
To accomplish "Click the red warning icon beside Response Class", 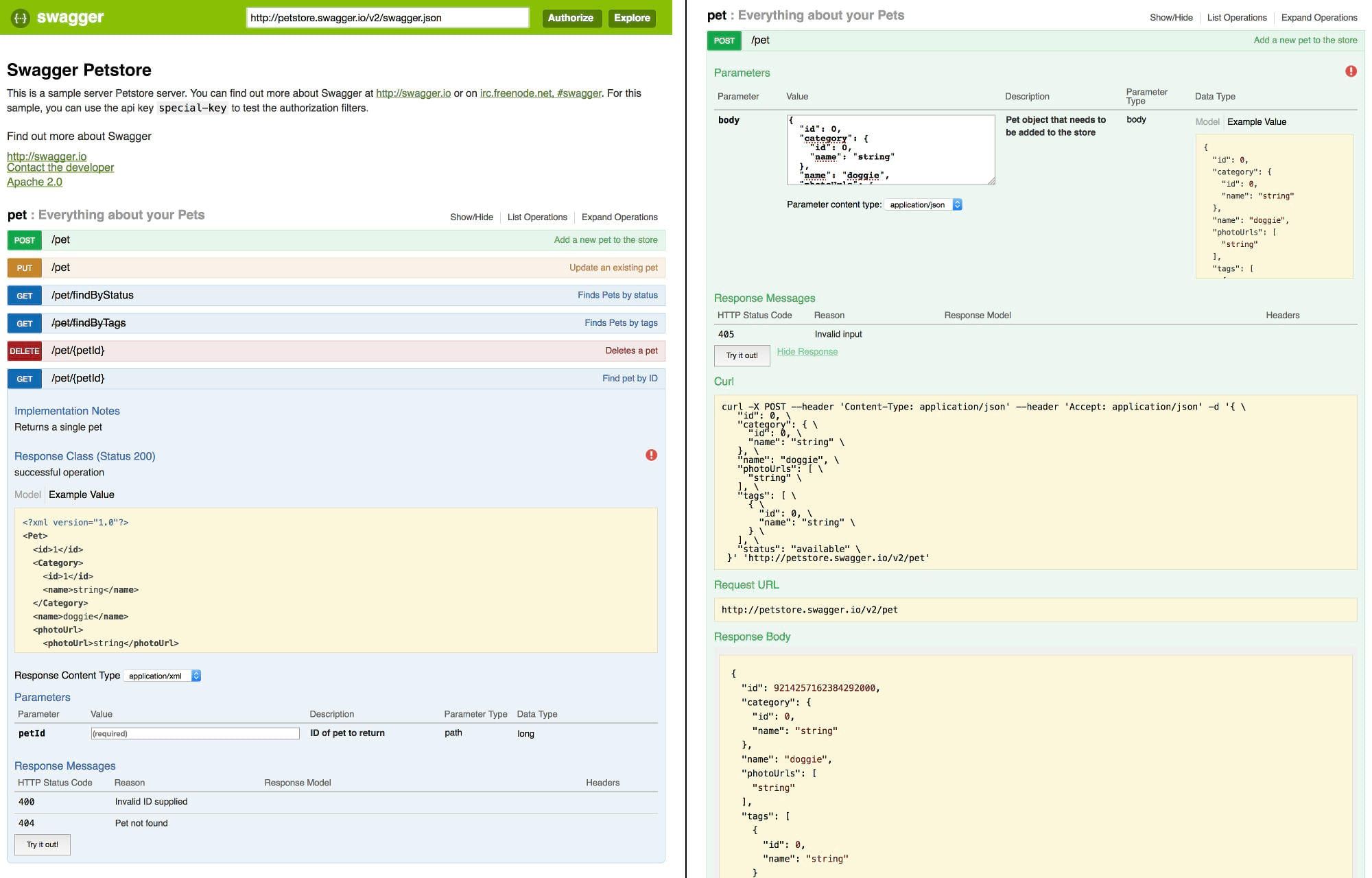I will click(x=651, y=455).
